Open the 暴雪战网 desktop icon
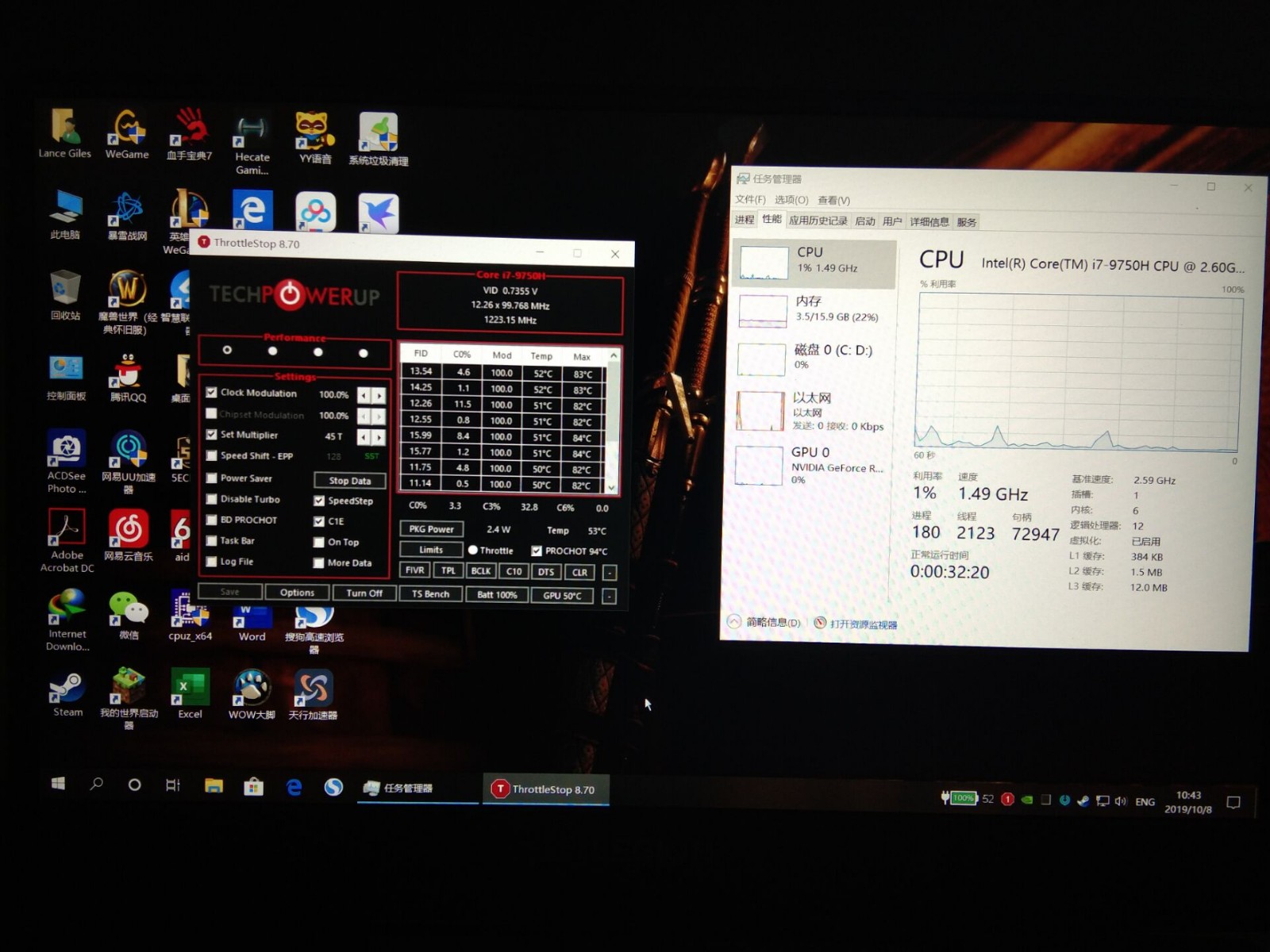Viewport: 1270px width, 952px height. click(x=128, y=216)
